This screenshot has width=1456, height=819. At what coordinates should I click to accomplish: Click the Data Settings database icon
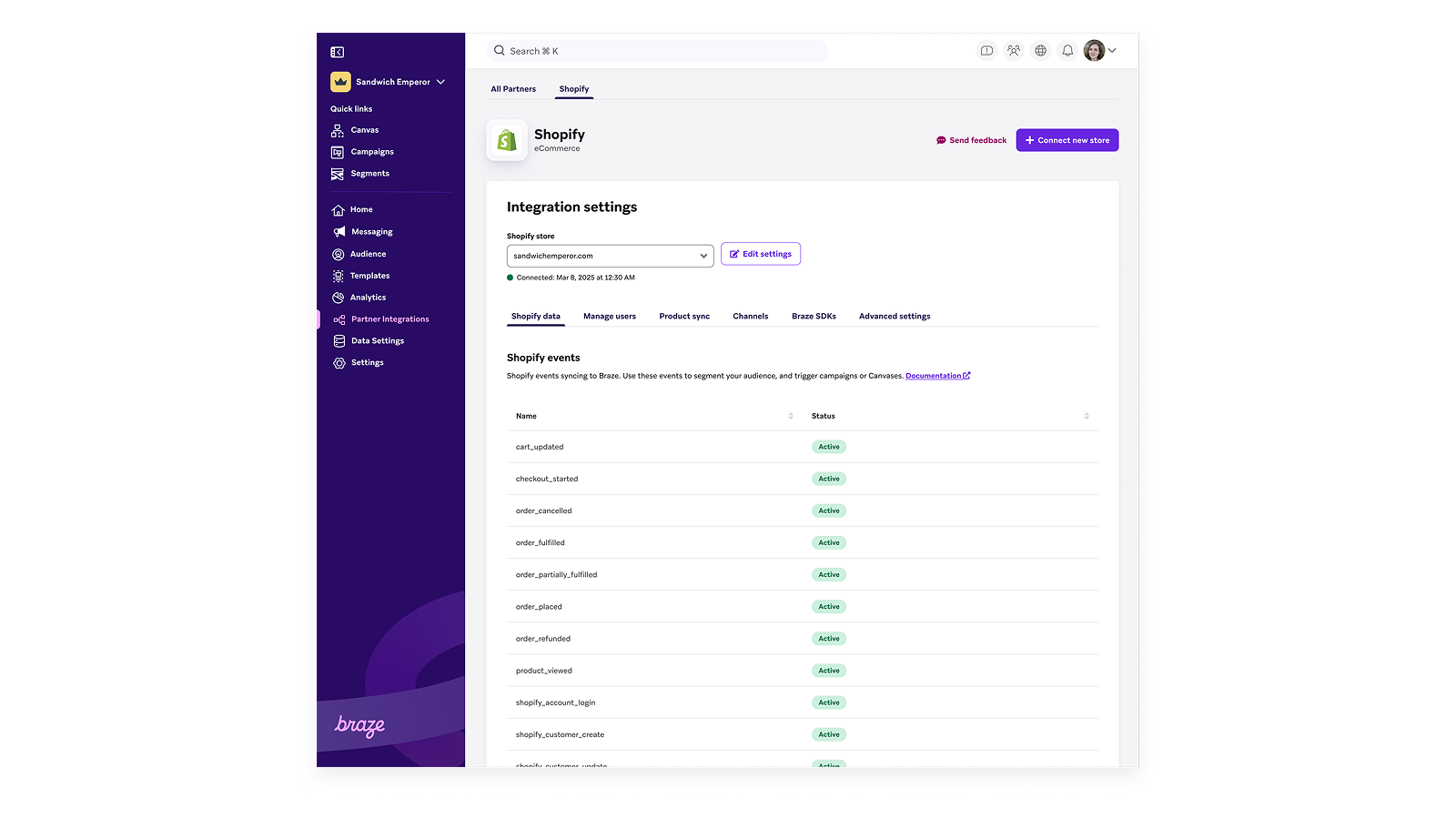pyautogui.click(x=339, y=341)
